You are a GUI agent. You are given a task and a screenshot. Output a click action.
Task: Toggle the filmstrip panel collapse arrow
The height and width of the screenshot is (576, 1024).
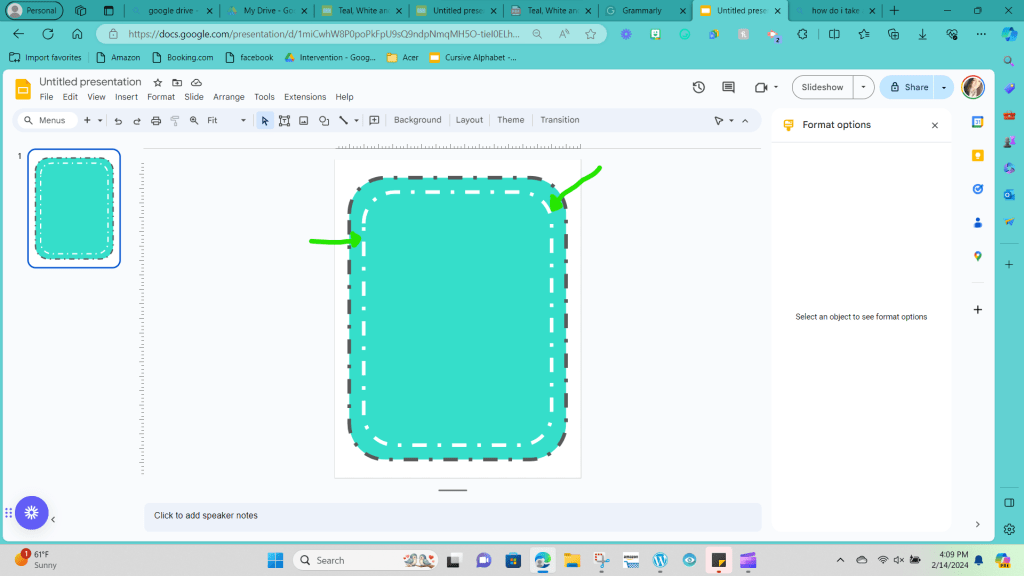[x=53, y=519]
